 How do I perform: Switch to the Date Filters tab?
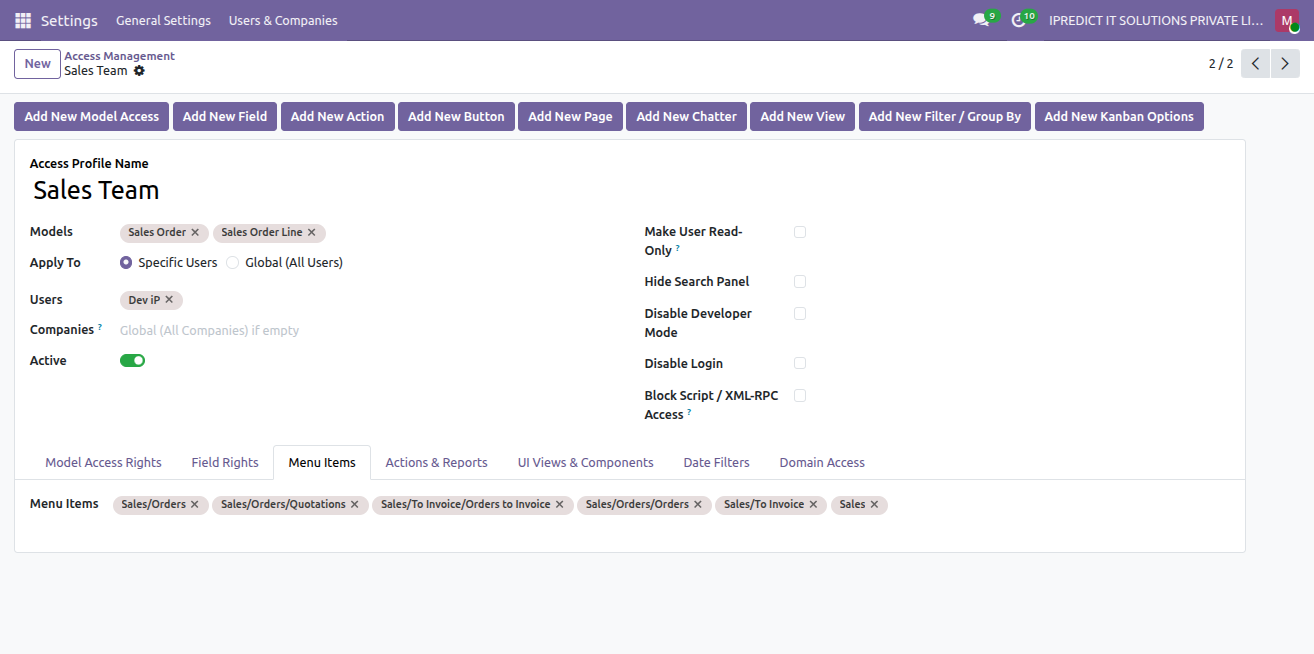click(716, 463)
